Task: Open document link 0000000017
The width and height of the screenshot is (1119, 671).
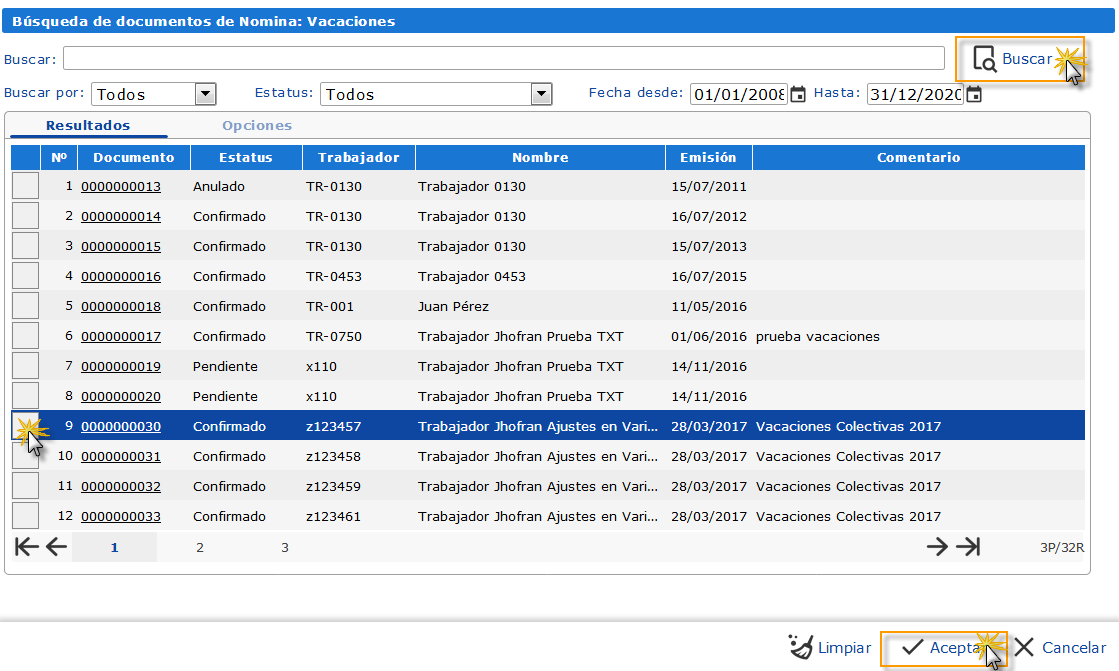Action: point(121,337)
